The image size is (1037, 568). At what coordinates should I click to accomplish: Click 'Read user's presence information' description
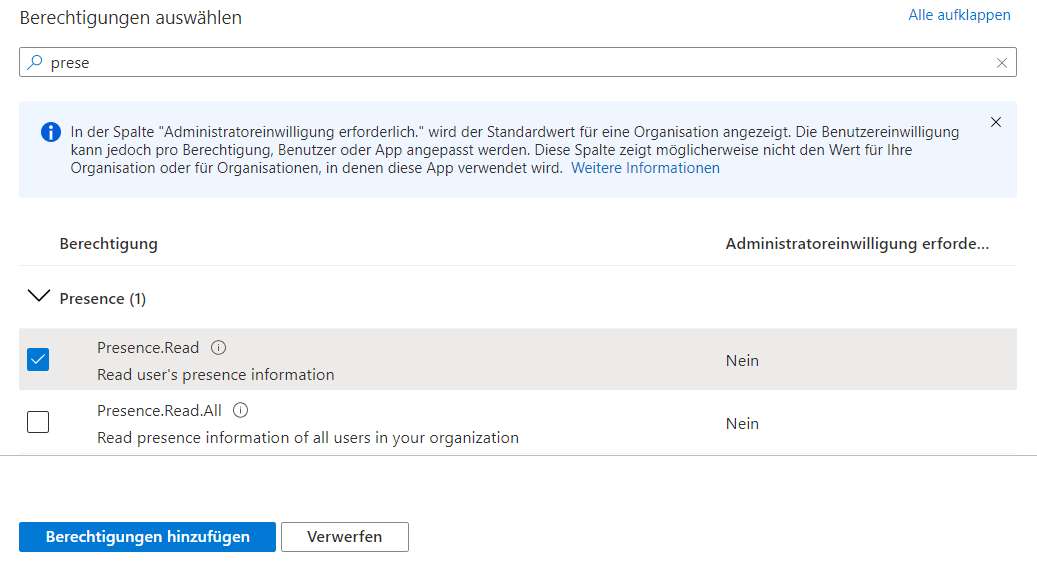(216, 375)
